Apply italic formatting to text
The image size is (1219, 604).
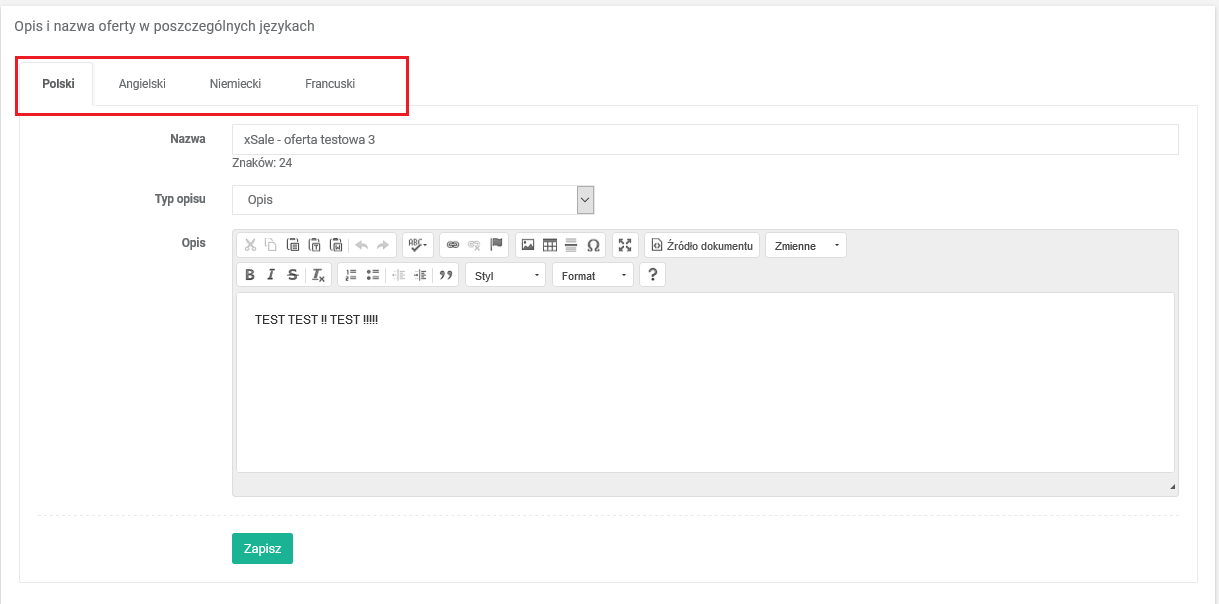271,275
